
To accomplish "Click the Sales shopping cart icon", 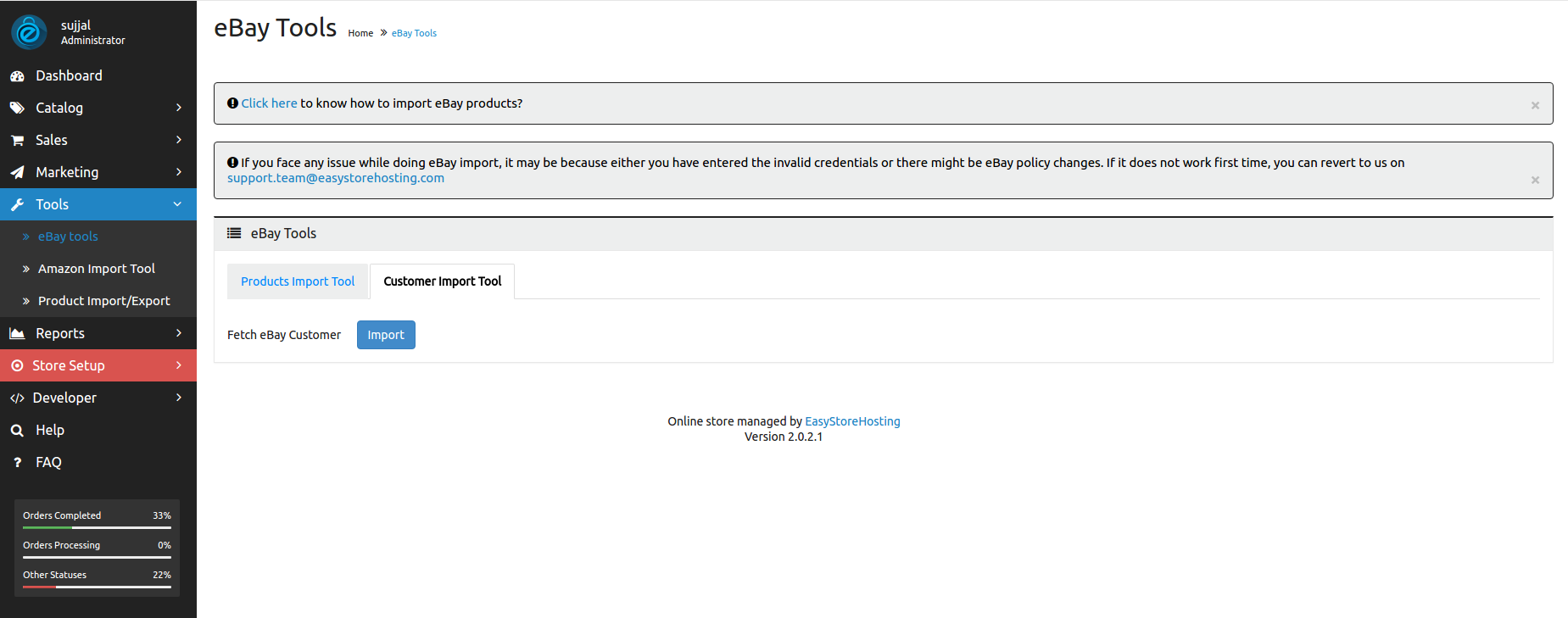I will pos(17,140).
